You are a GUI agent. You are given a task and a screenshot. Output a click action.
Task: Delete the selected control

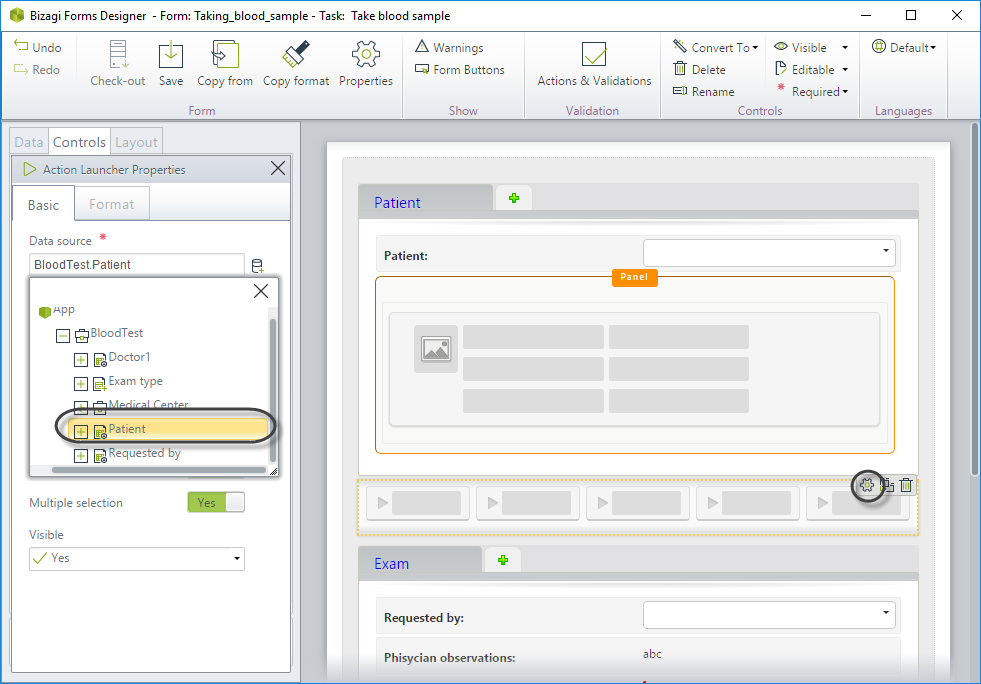[x=699, y=69]
